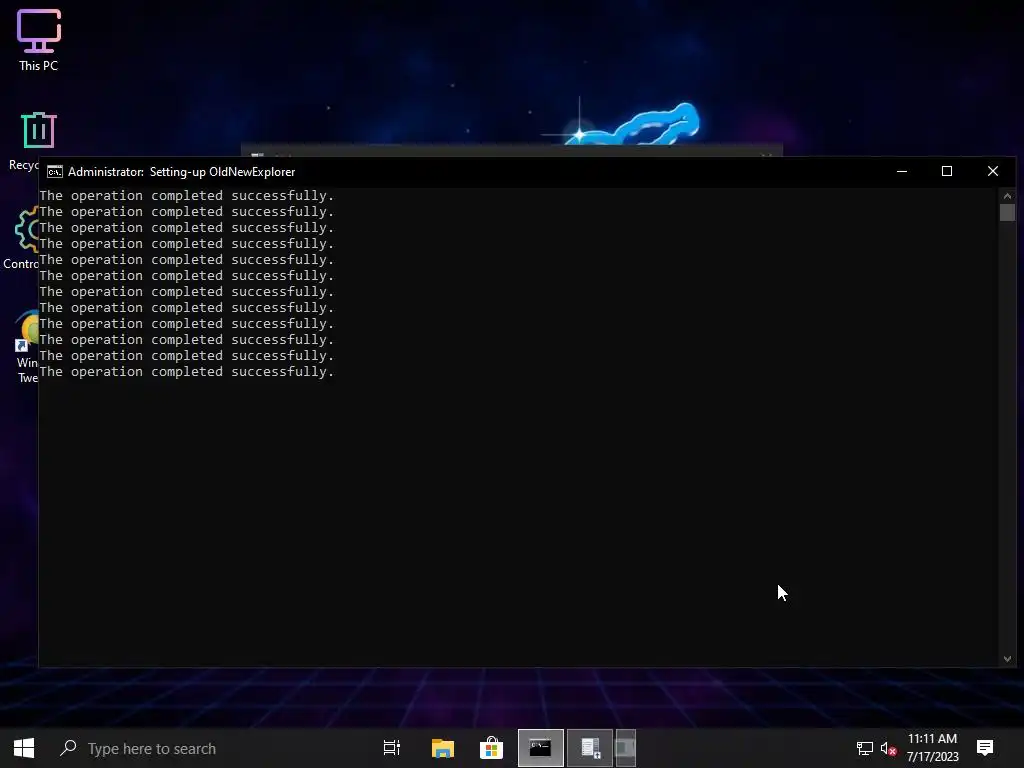Viewport: 1024px width, 768px height.
Task: Click the first 'The operation completed successfully.' line
Action: [187, 196]
